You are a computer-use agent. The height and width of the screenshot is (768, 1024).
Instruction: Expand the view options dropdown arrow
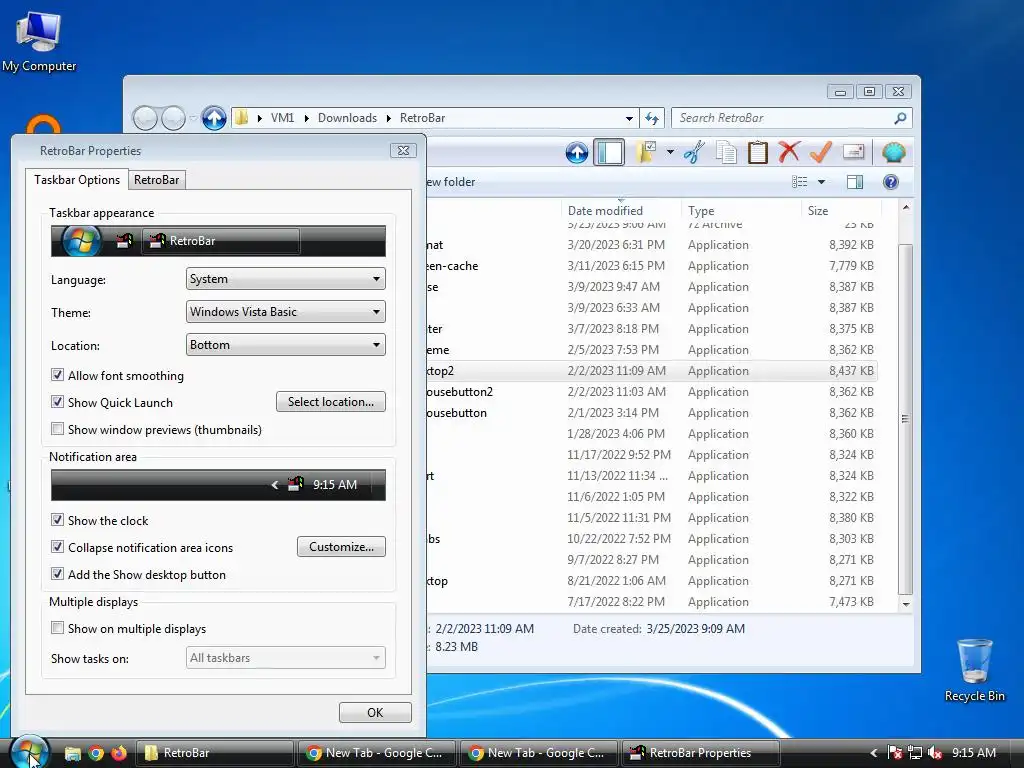pos(822,182)
